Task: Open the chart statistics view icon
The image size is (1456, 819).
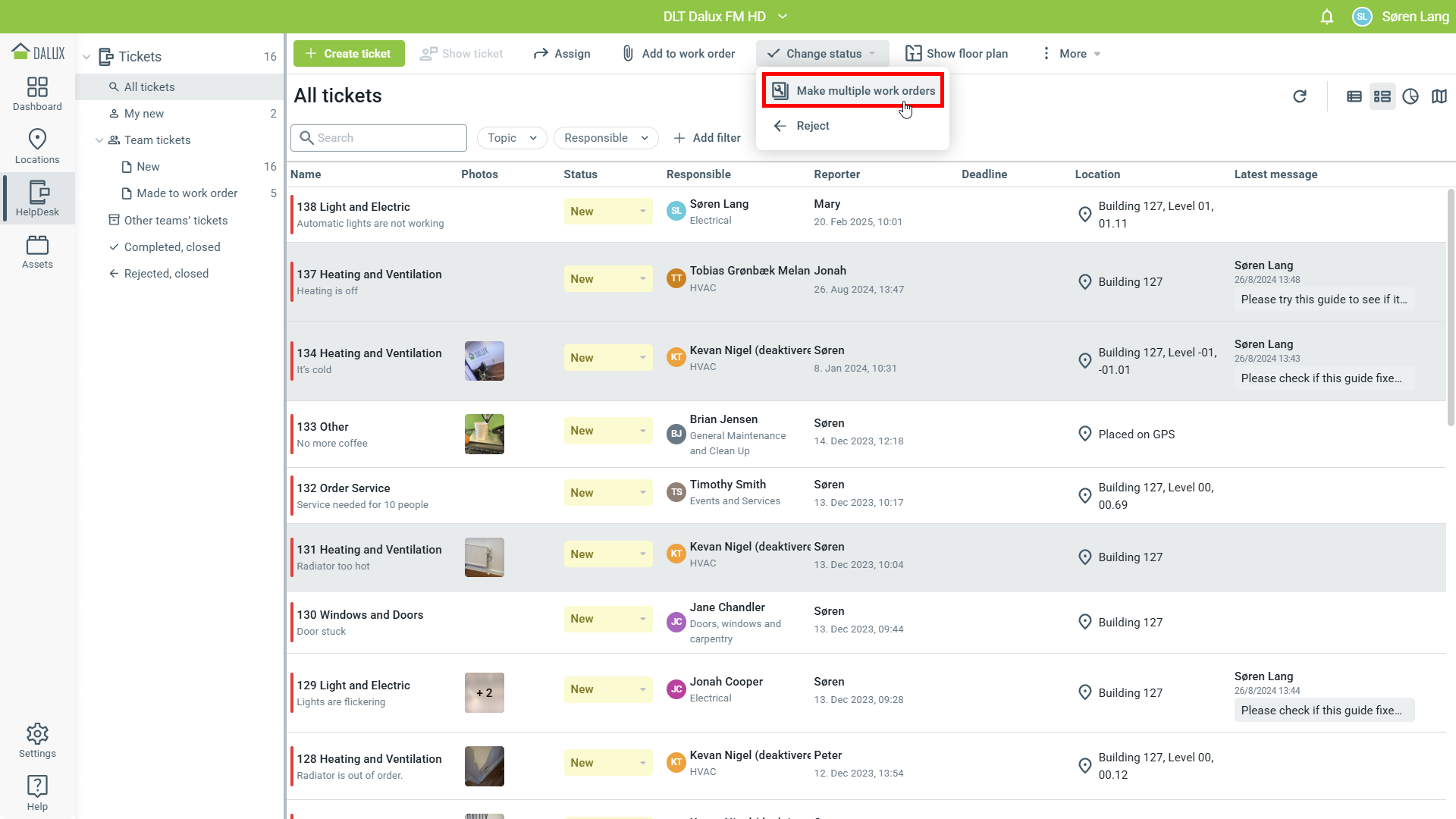Action: click(x=1410, y=96)
